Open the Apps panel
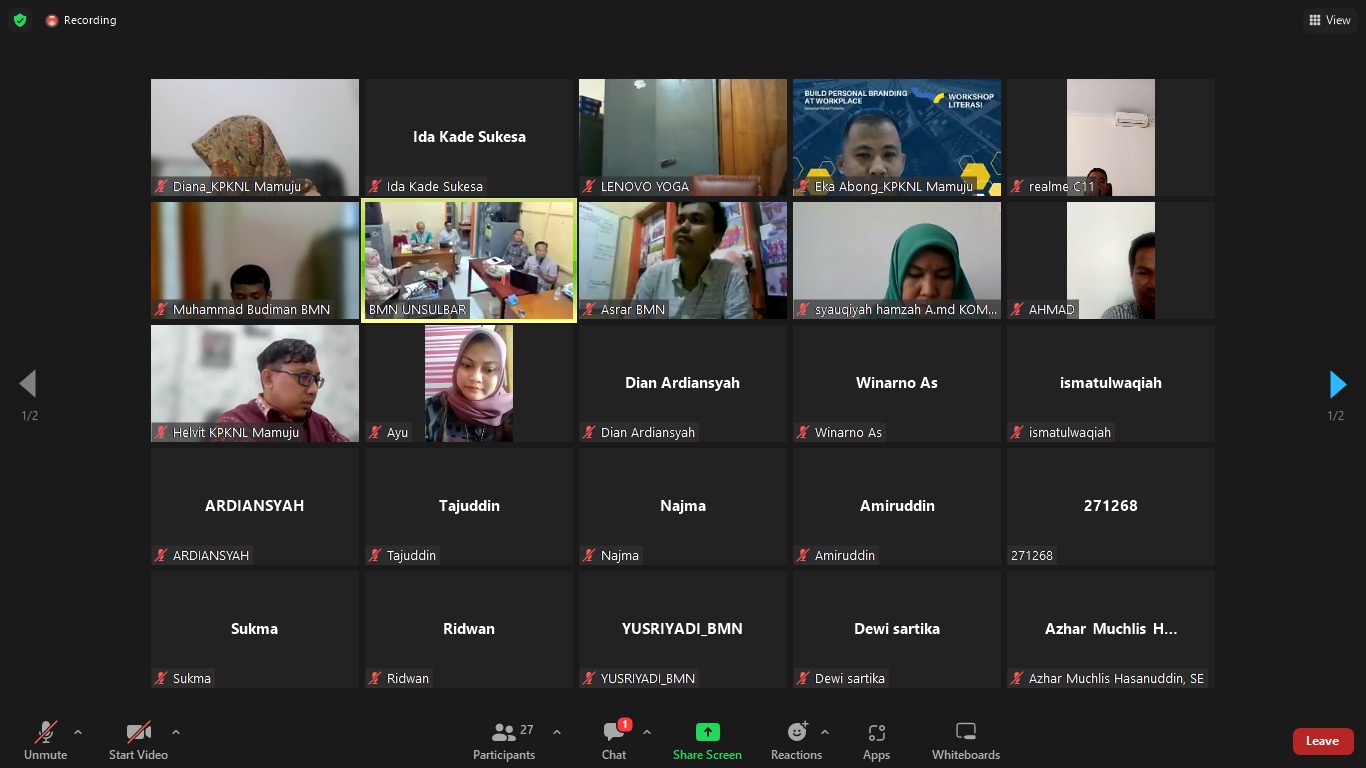The height and width of the screenshot is (768, 1366). (x=876, y=741)
